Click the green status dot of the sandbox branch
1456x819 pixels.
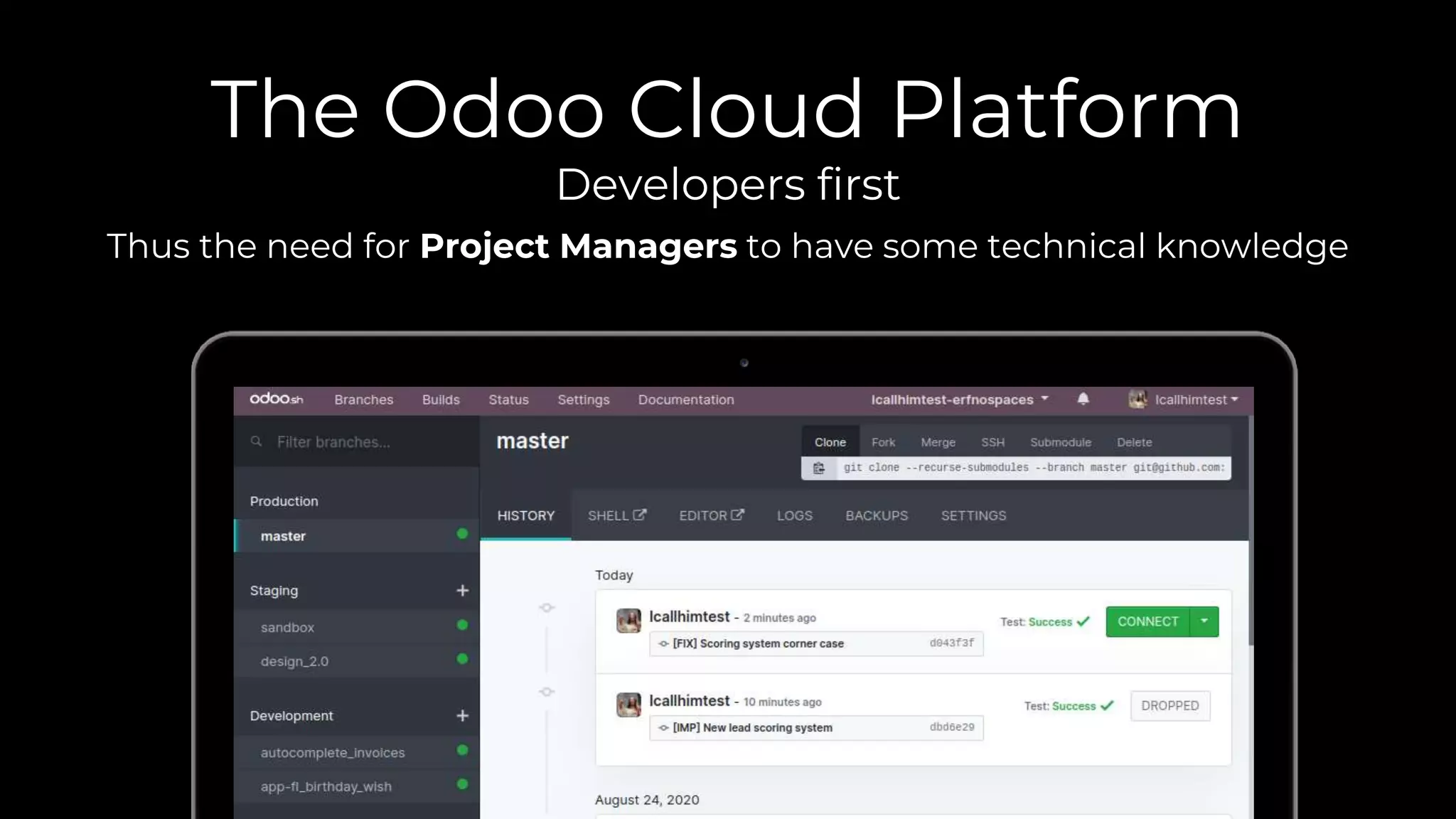tap(462, 625)
